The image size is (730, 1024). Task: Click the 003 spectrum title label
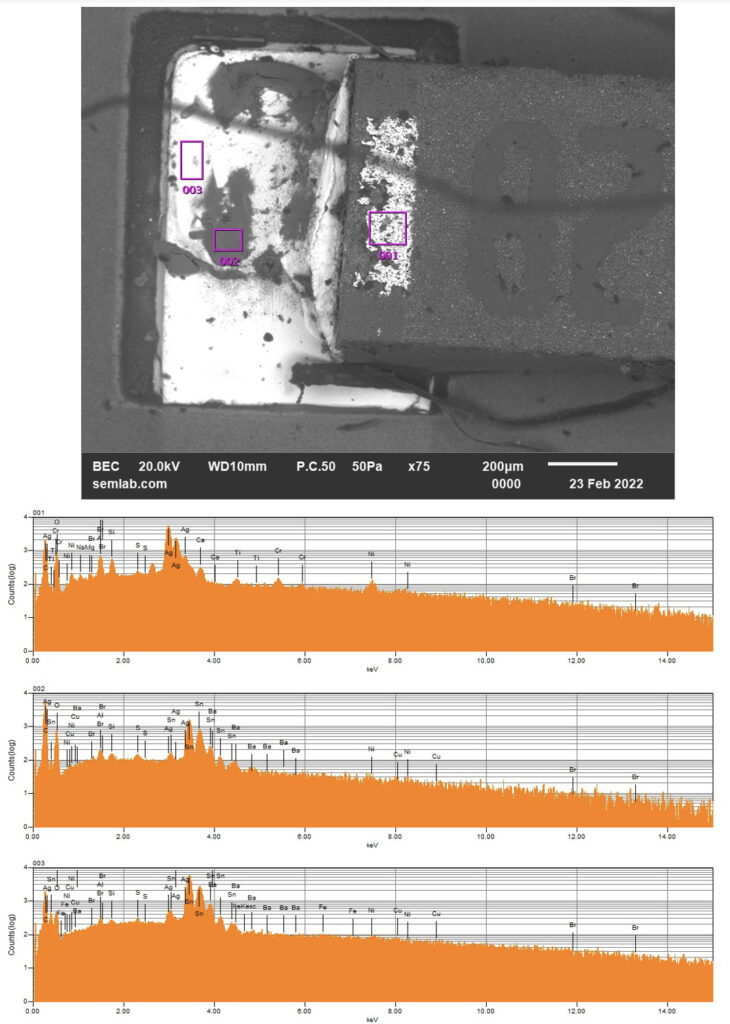tap(39, 863)
